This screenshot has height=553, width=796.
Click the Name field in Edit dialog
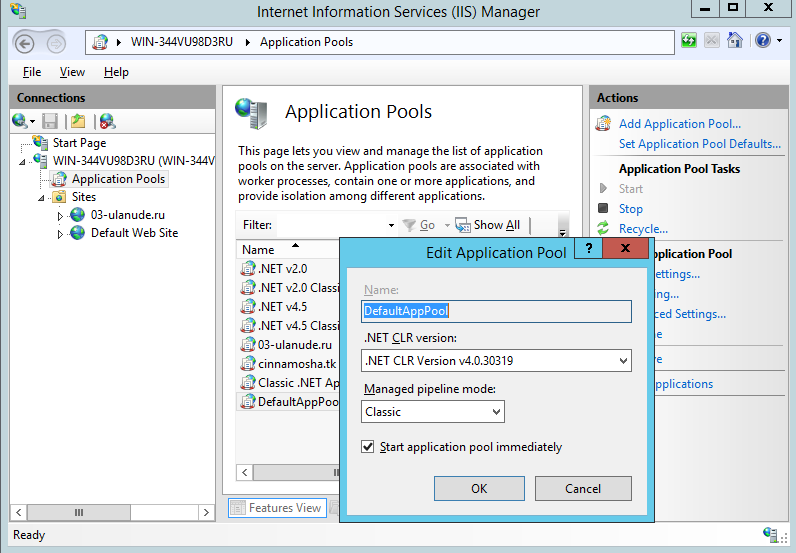(496, 311)
